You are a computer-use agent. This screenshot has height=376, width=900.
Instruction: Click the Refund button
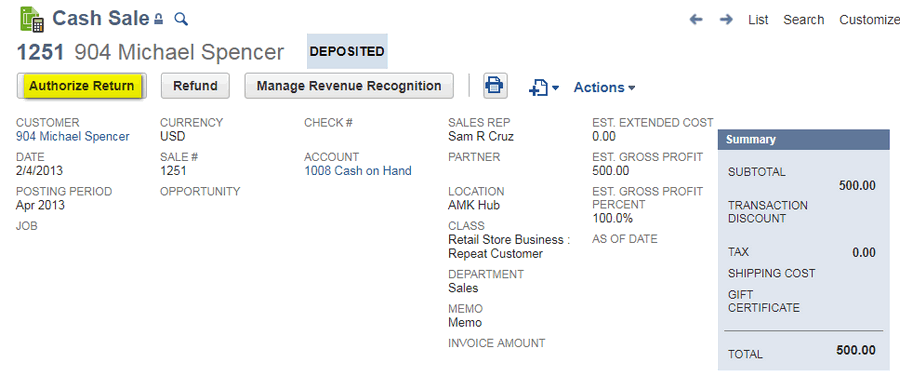(195, 86)
